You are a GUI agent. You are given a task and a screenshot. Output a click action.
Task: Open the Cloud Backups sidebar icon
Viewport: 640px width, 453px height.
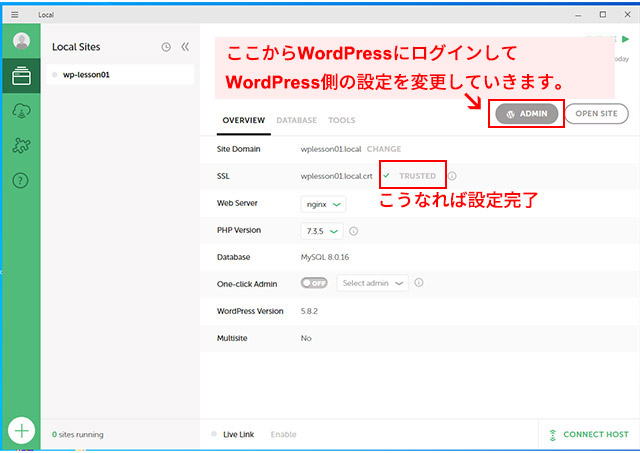pyautogui.click(x=21, y=111)
